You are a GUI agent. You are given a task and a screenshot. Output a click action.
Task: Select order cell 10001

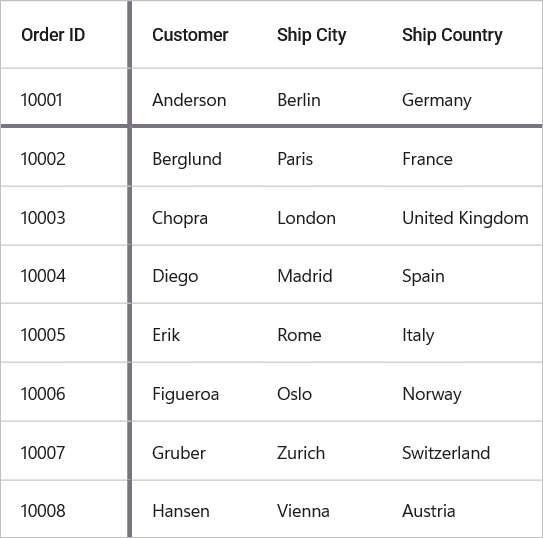(x=64, y=97)
